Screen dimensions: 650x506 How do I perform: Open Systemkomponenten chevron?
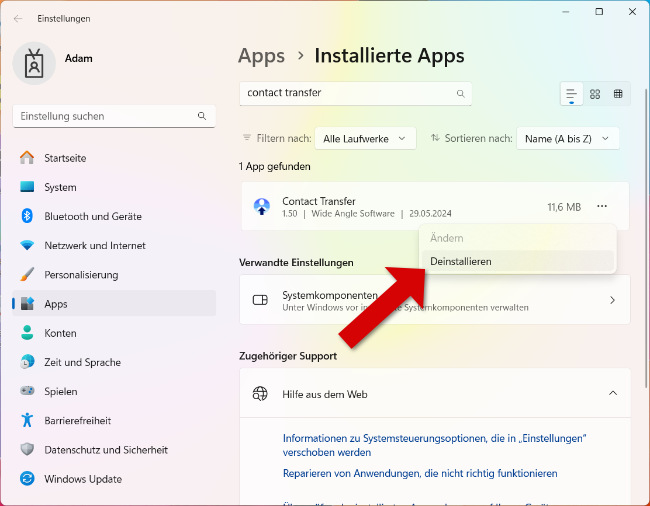coord(613,300)
